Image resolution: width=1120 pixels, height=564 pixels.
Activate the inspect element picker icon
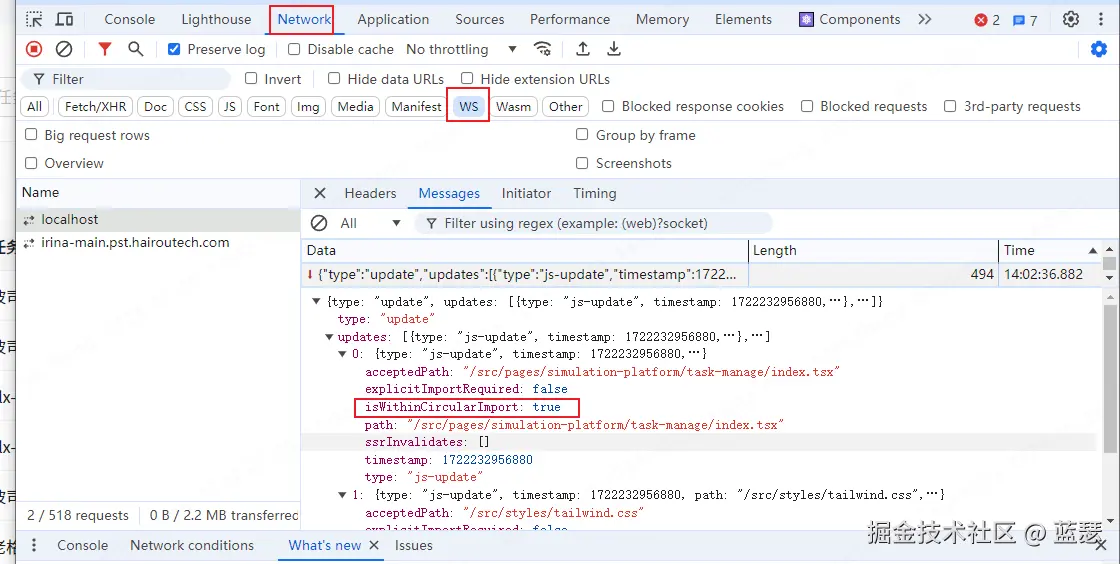pyautogui.click(x=34, y=19)
